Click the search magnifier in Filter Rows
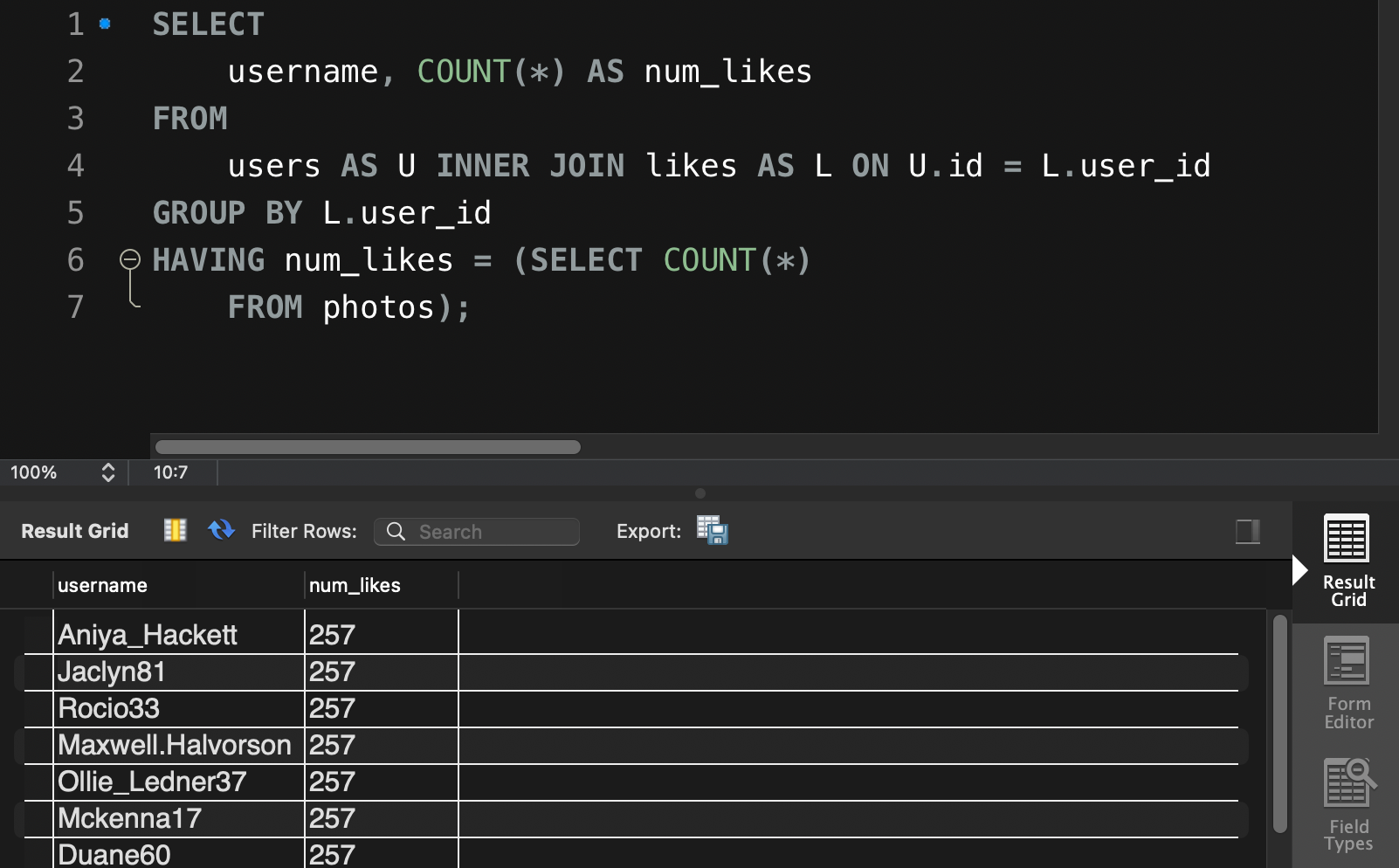This screenshot has width=1399, height=868. [x=396, y=531]
